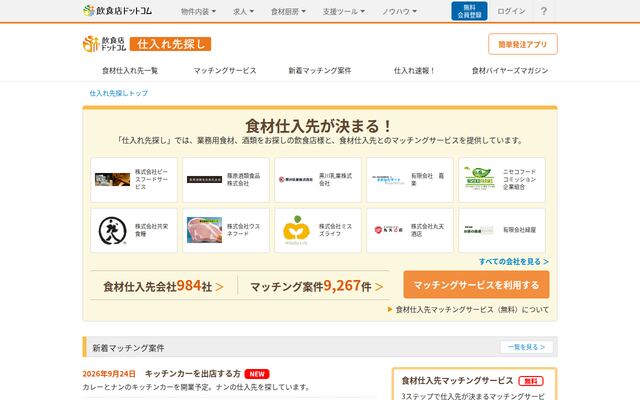Open the 株式会社ビースフードサービス logo thumbnail
The image size is (640, 400).
(x=112, y=179)
